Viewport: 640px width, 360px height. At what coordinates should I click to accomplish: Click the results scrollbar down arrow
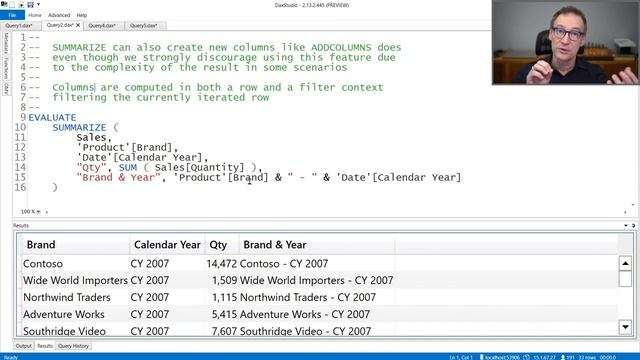click(x=625, y=327)
